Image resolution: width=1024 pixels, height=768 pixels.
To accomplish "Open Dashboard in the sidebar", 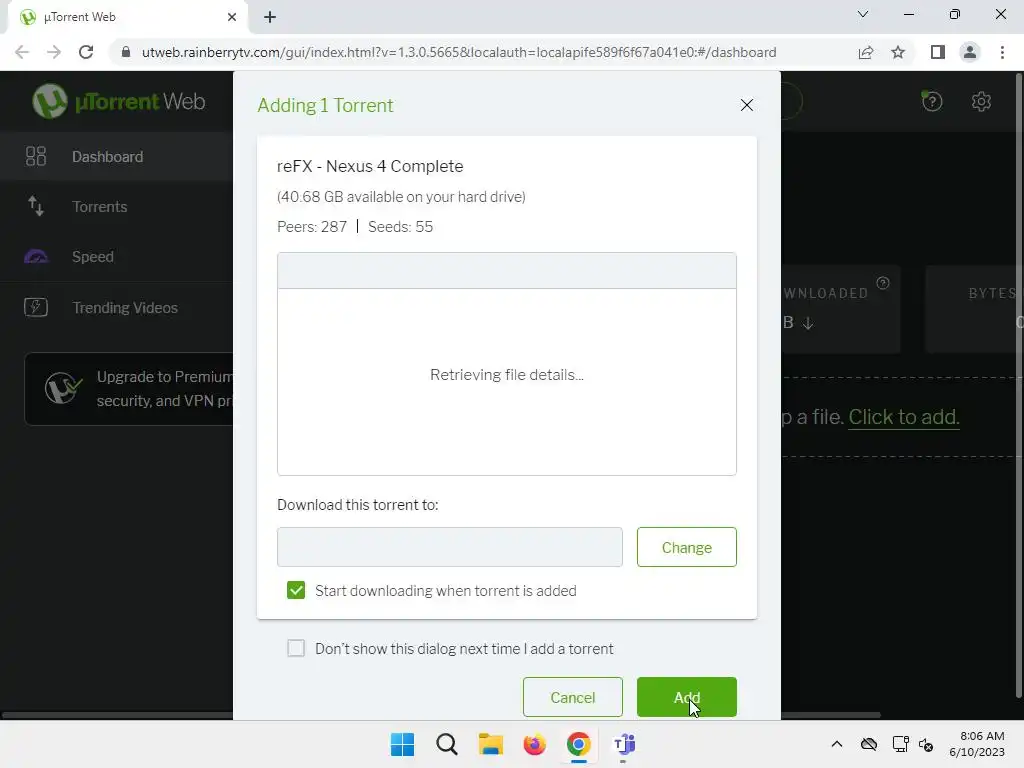I will click(116, 156).
